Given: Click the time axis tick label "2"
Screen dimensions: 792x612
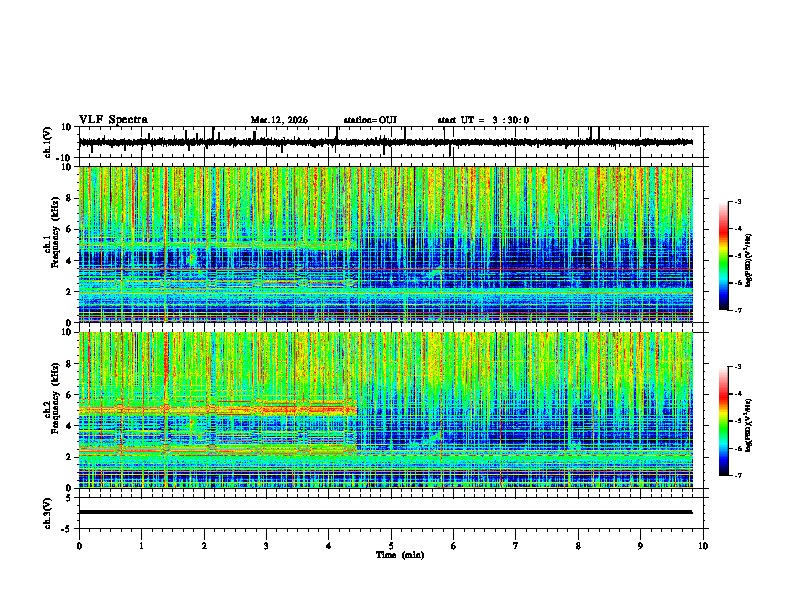Looking at the screenshot, I should pyautogui.click(x=204, y=546).
